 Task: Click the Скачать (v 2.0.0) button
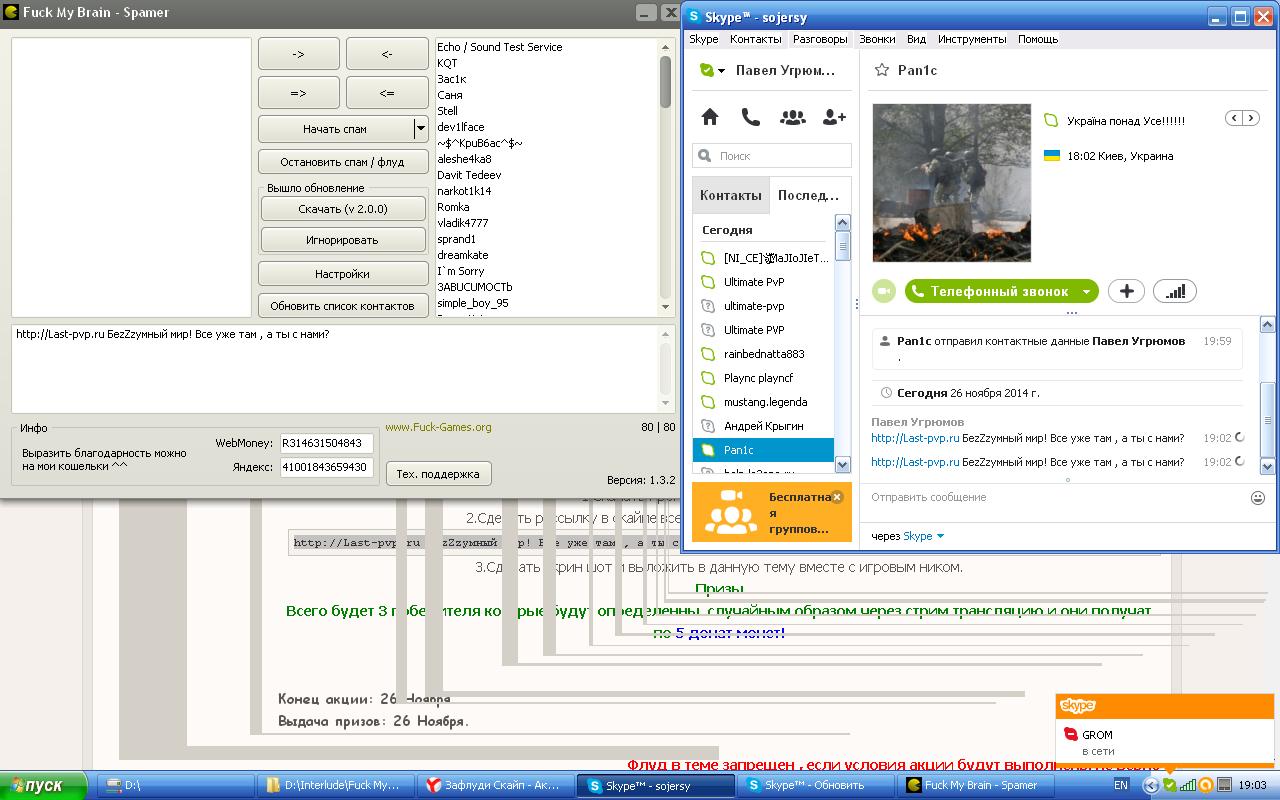tap(343, 209)
